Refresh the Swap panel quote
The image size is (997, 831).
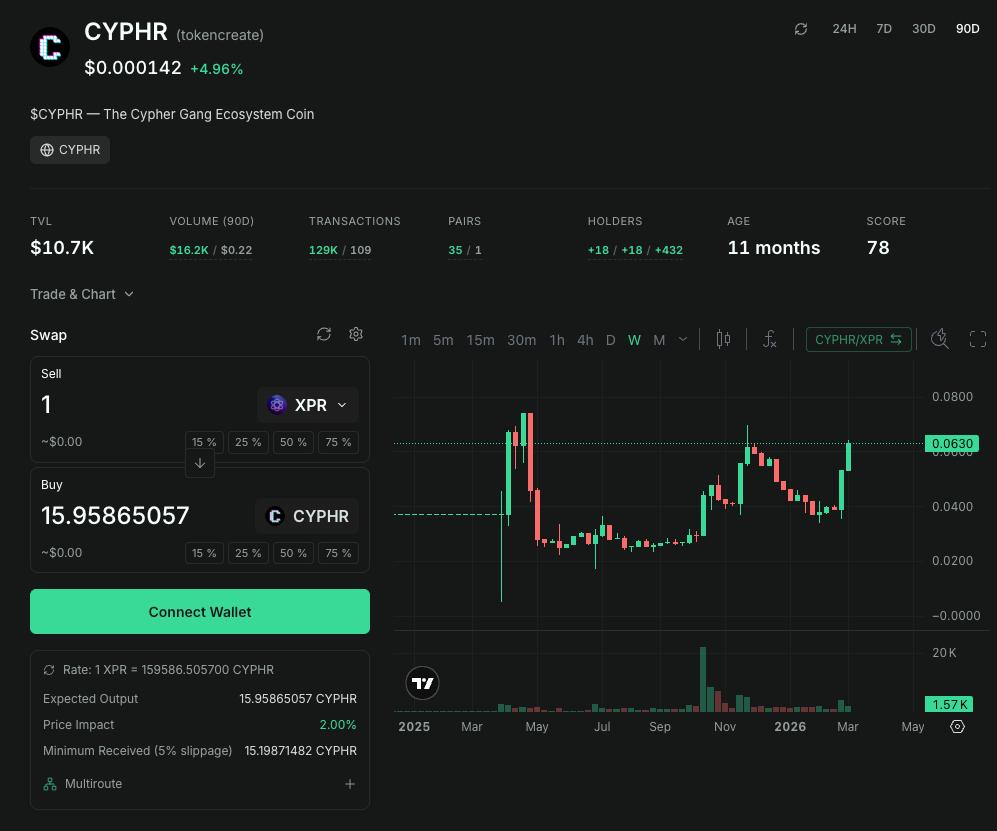click(324, 334)
